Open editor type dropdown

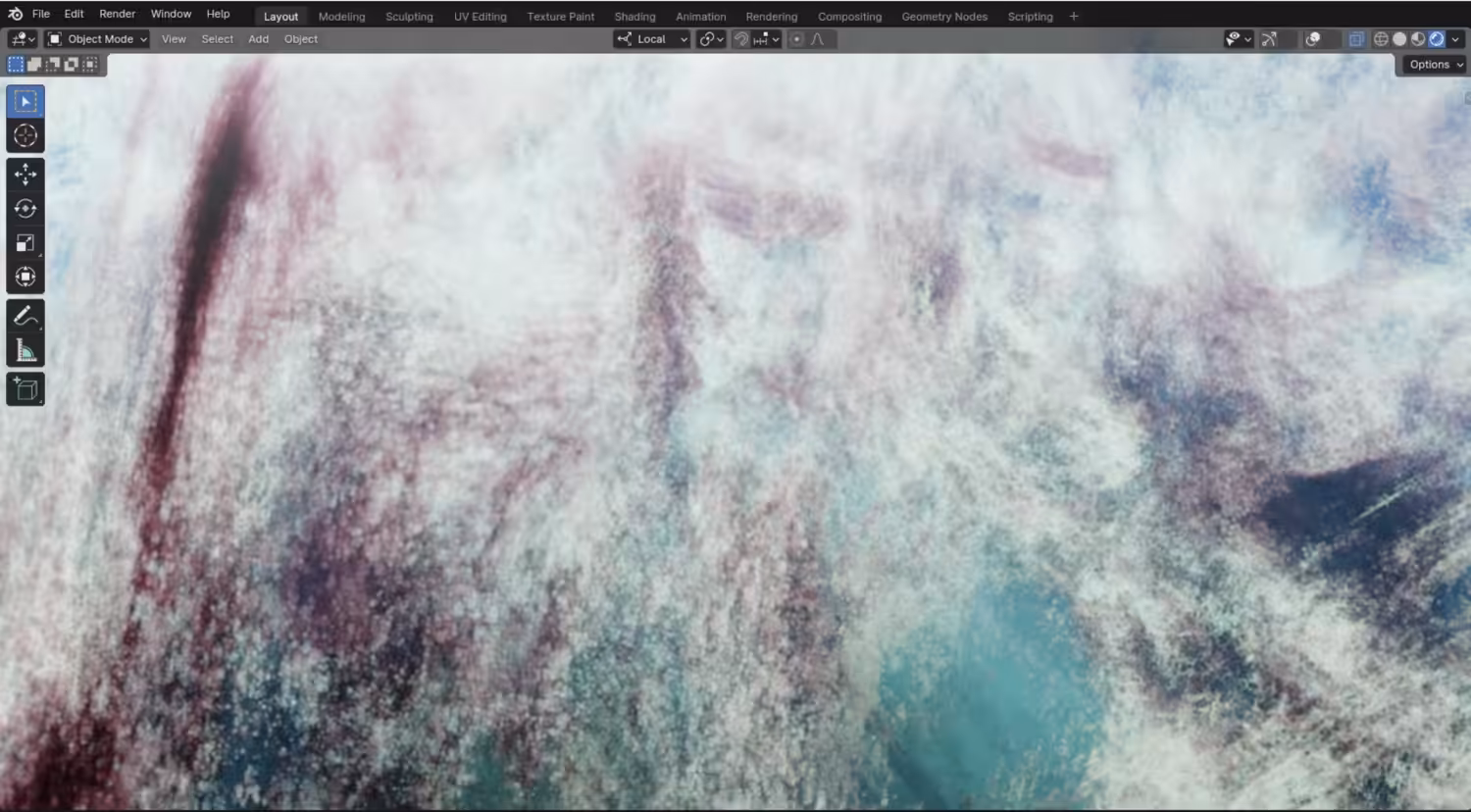click(x=23, y=39)
